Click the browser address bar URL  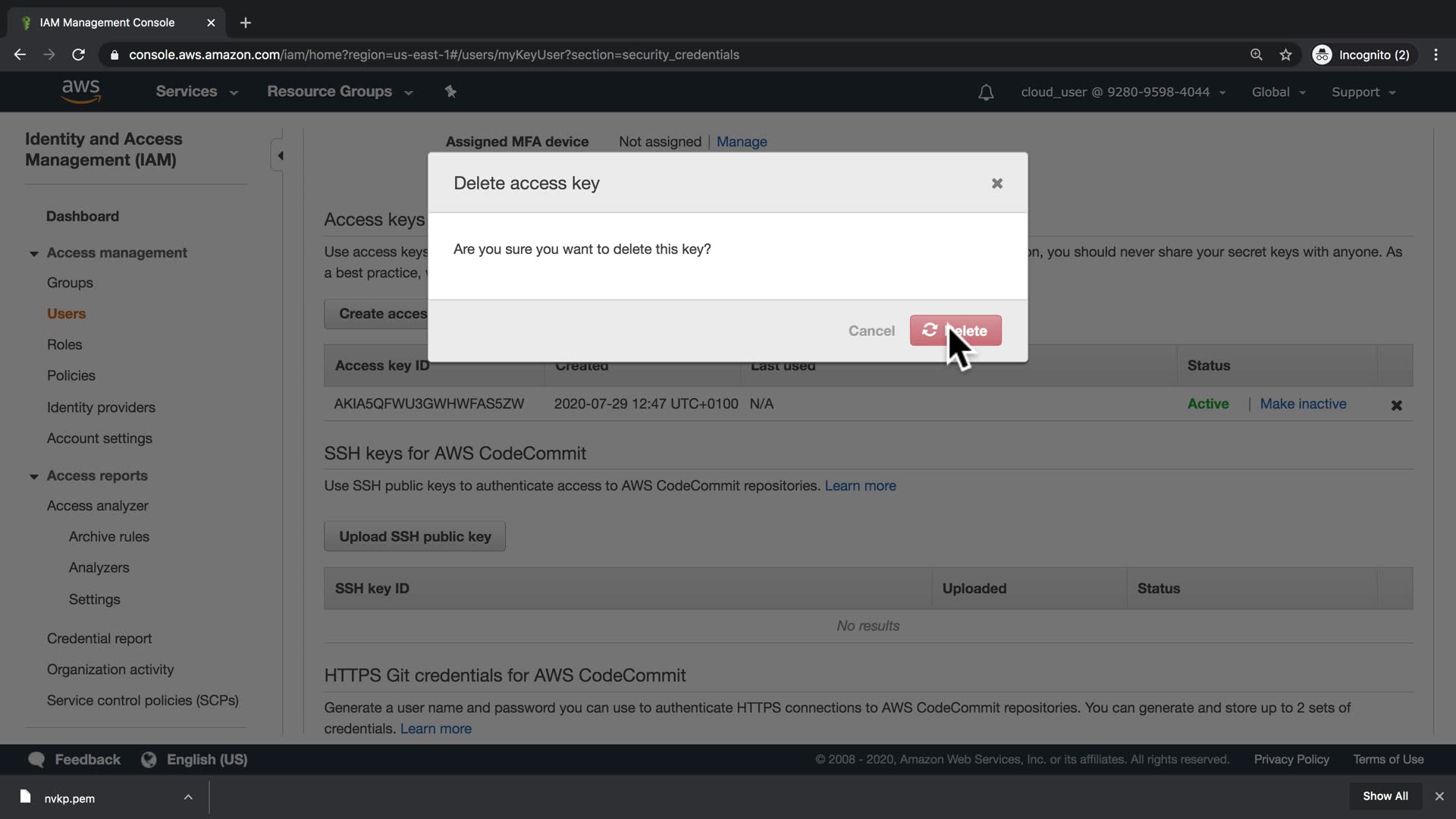pyautogui.click(x=434, y=55)
